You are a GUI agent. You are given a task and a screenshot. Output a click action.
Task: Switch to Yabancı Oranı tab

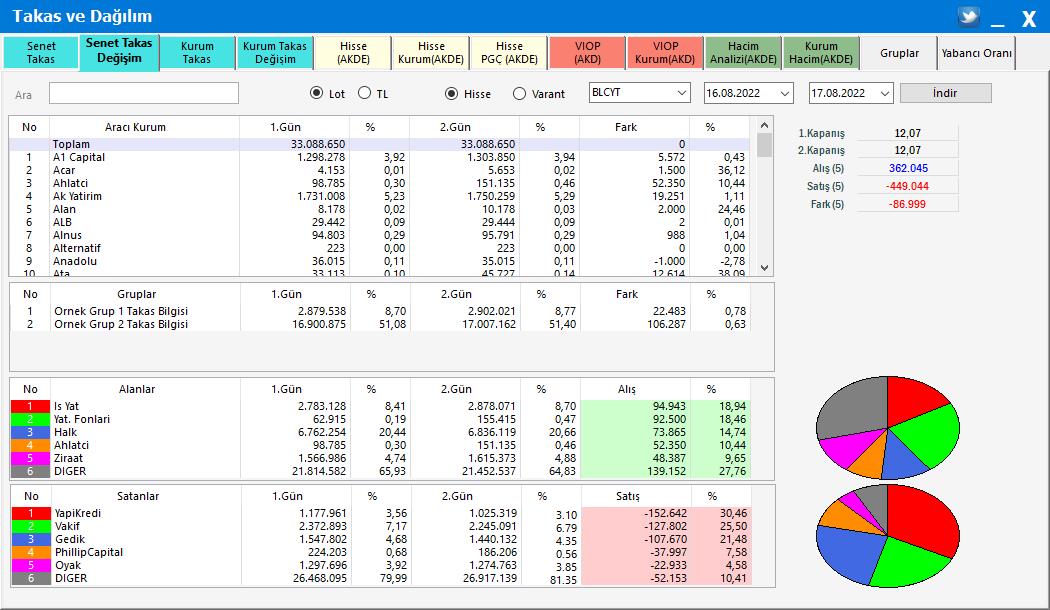tap(976, 53)
